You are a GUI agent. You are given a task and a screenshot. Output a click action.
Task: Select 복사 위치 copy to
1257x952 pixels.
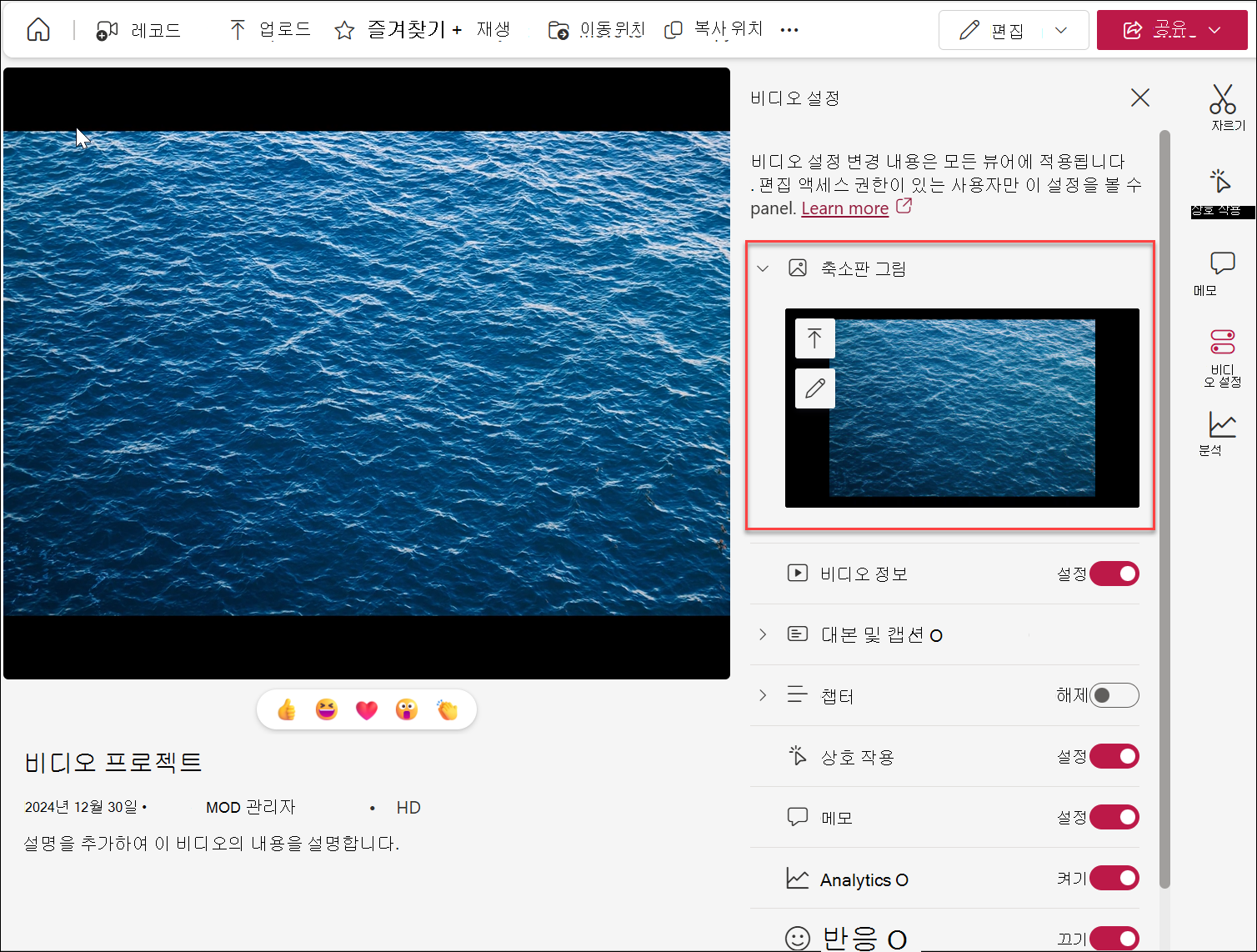(x=714, y=30)
